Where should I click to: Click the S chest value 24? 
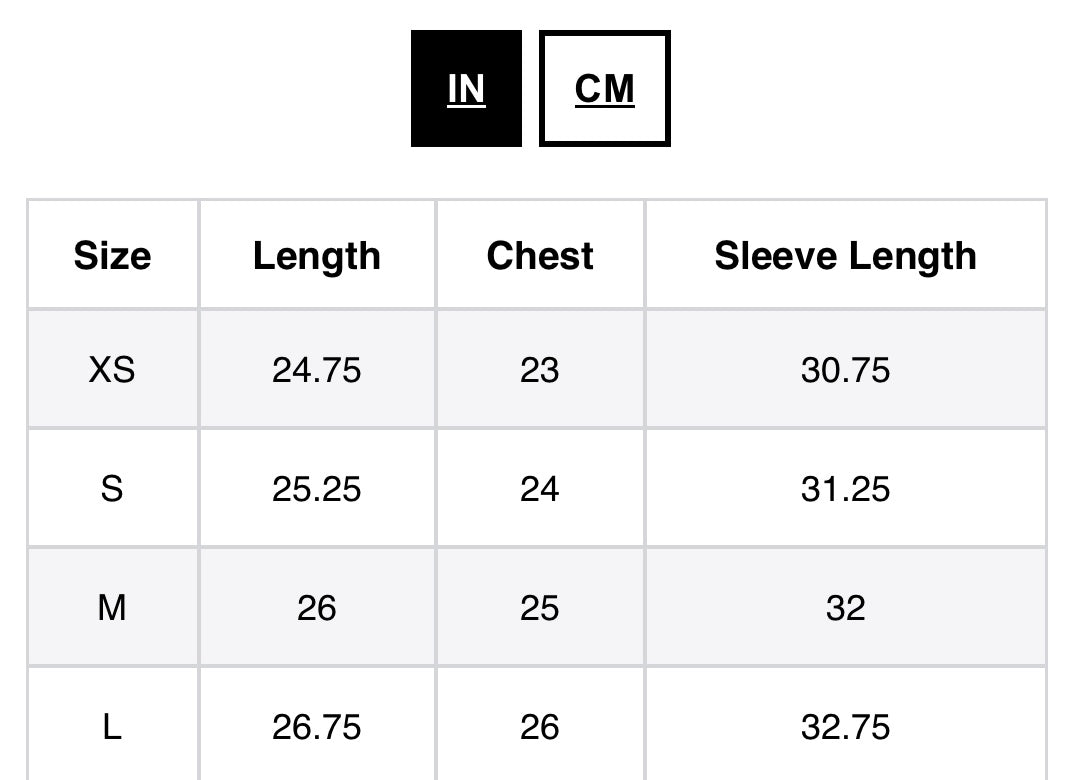540,489
